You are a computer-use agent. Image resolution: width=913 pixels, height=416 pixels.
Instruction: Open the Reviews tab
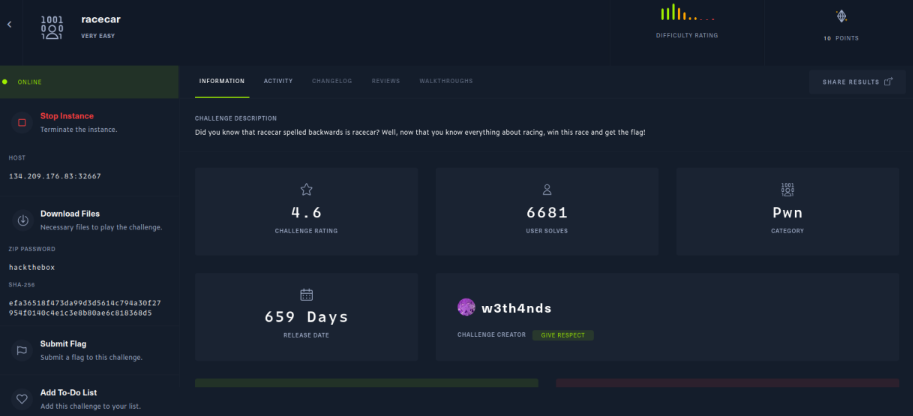tap(386, 81)
